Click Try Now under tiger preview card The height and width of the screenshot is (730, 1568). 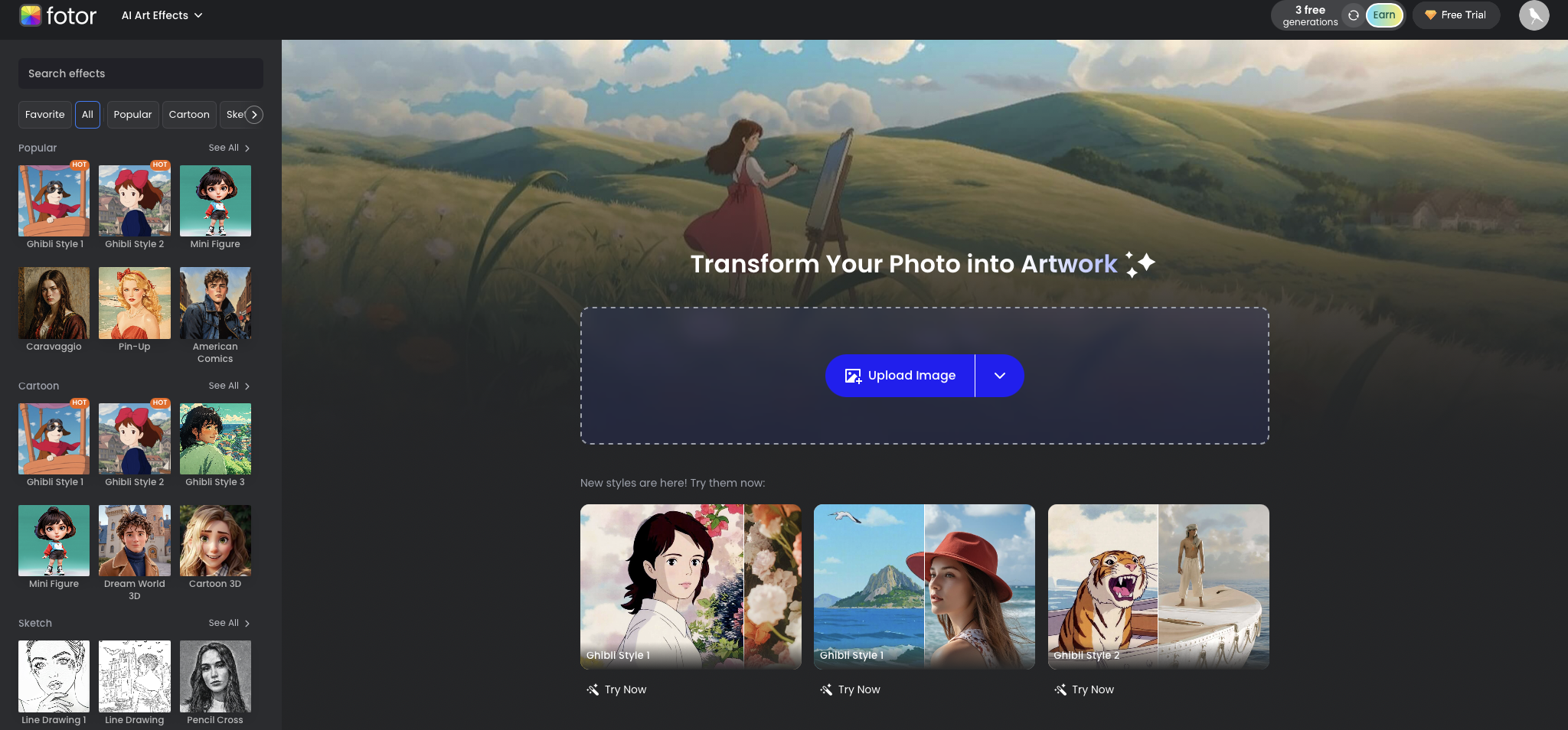[x=1084, y=689]
